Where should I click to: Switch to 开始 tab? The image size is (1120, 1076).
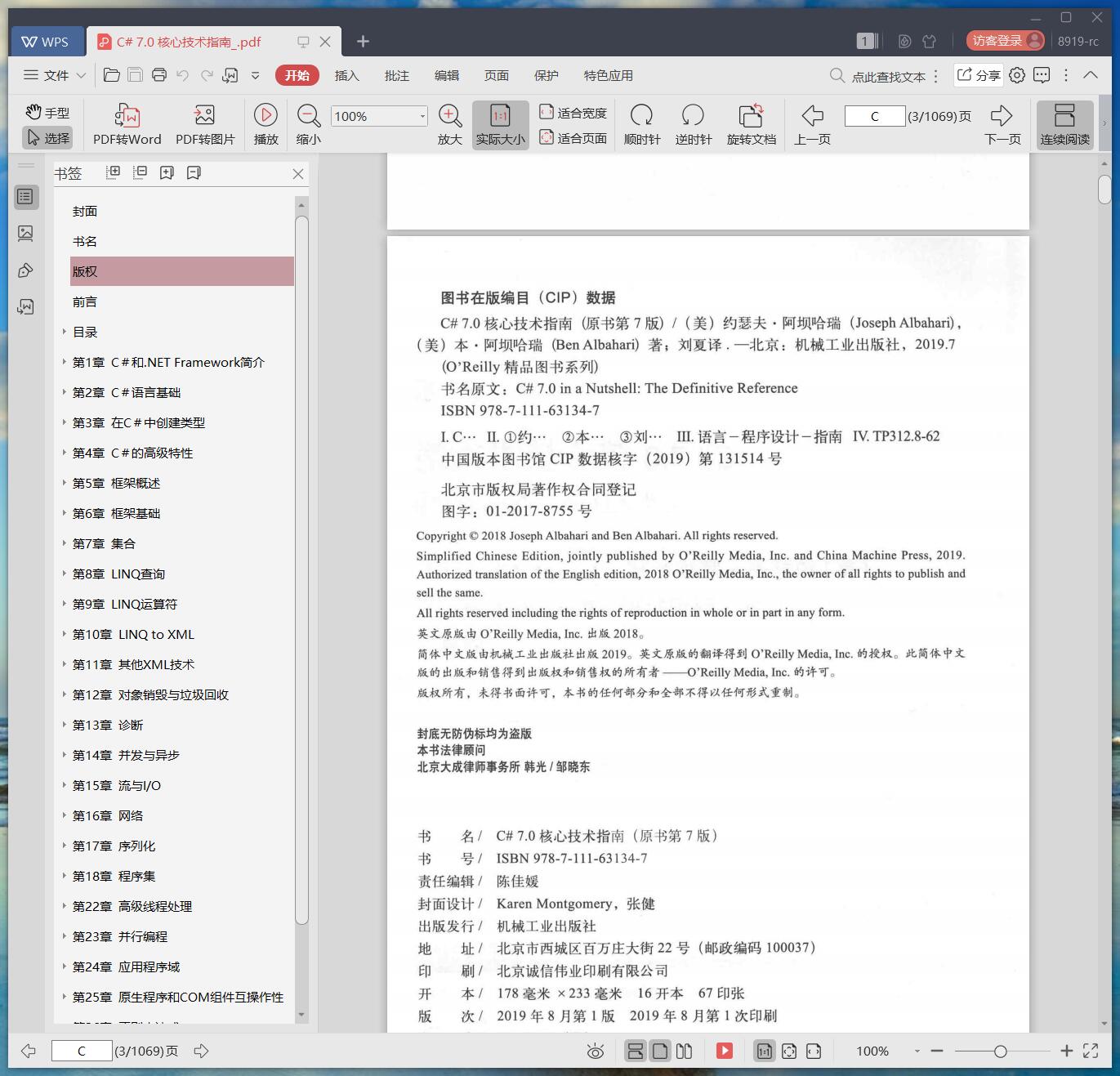tap(297, 75)
